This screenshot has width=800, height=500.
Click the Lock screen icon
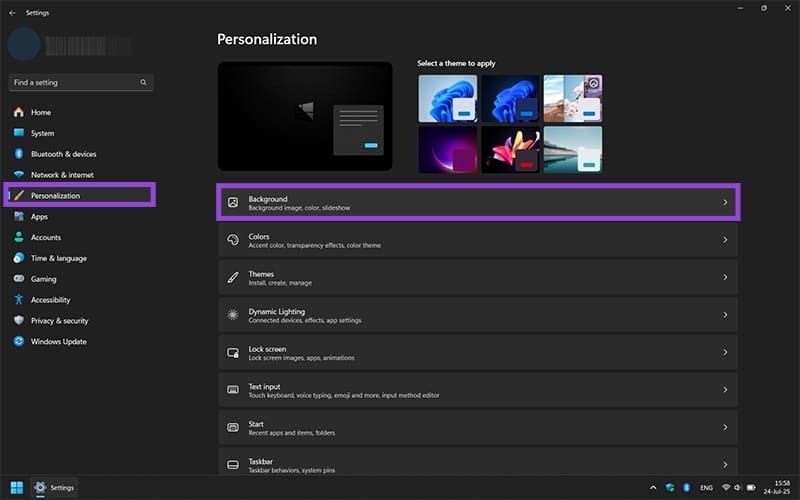tap(233, 353)
